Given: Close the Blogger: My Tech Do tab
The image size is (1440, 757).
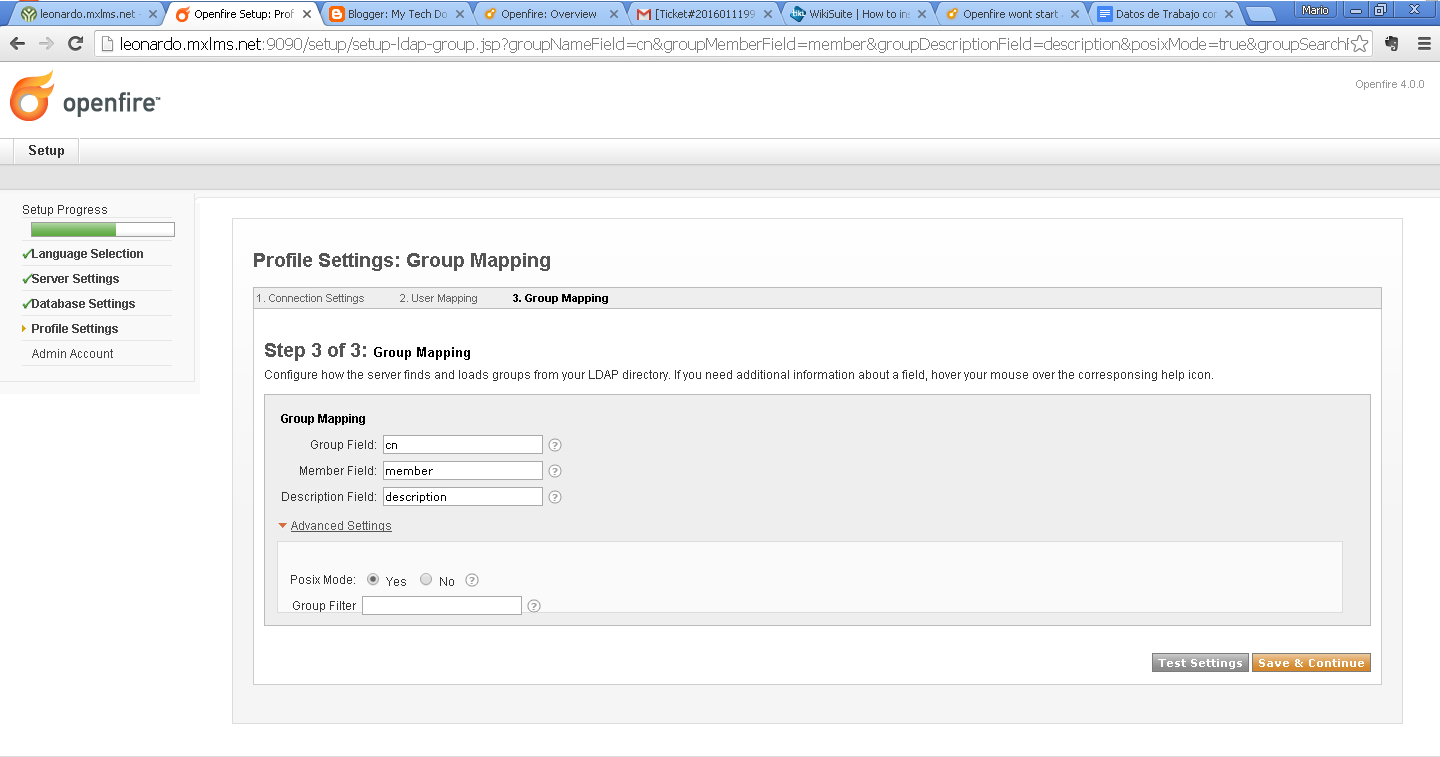Looking at the screenshot, I should click(x=460, y=14).
